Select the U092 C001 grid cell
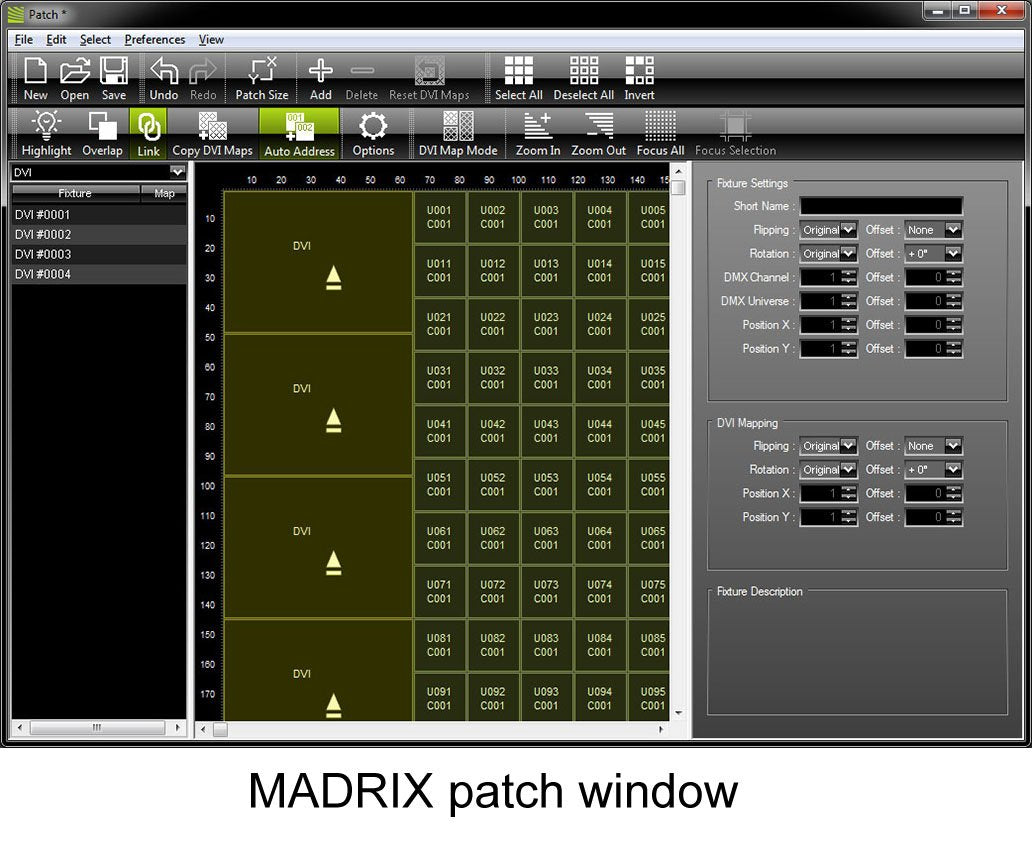This screenshot has height=845, width=1032. click(x=492, y=698)
